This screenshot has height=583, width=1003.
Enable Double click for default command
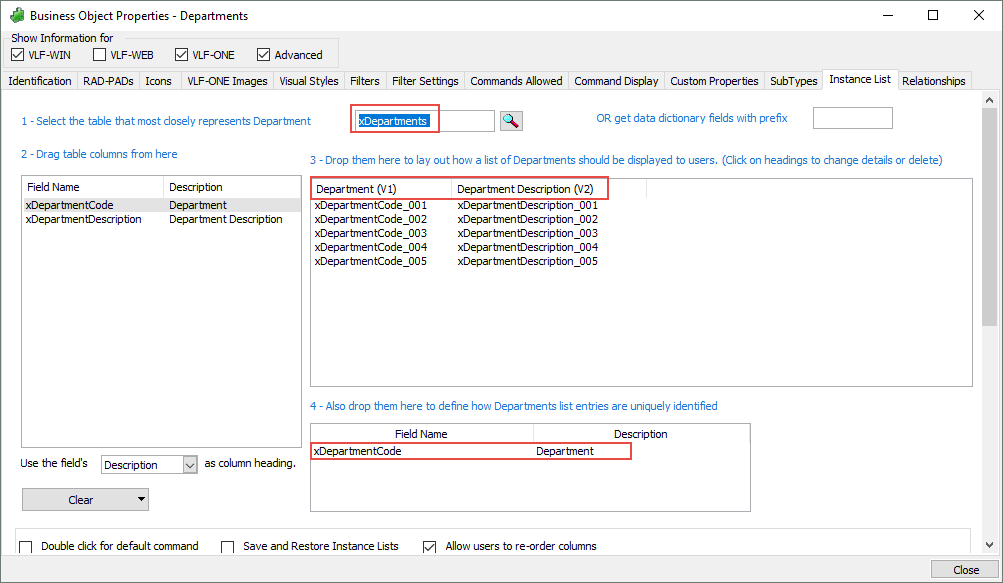pyautogui.click(x=26, y=547)
